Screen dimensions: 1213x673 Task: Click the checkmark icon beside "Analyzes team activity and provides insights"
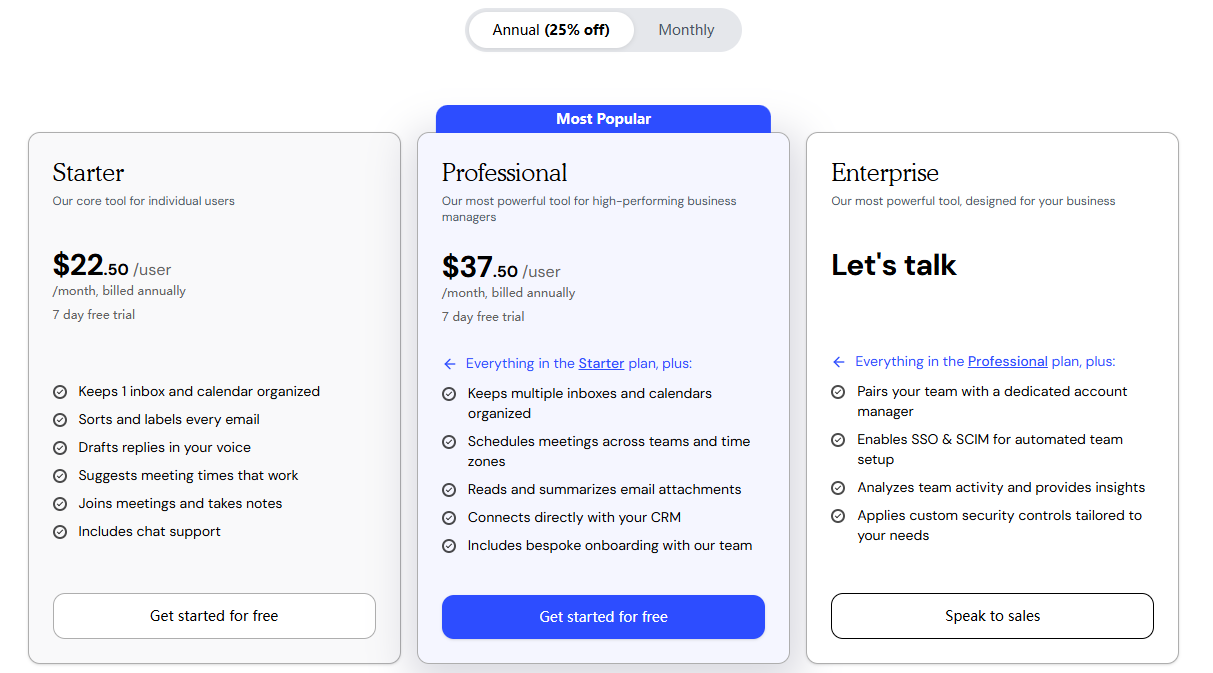pos(838,487)
